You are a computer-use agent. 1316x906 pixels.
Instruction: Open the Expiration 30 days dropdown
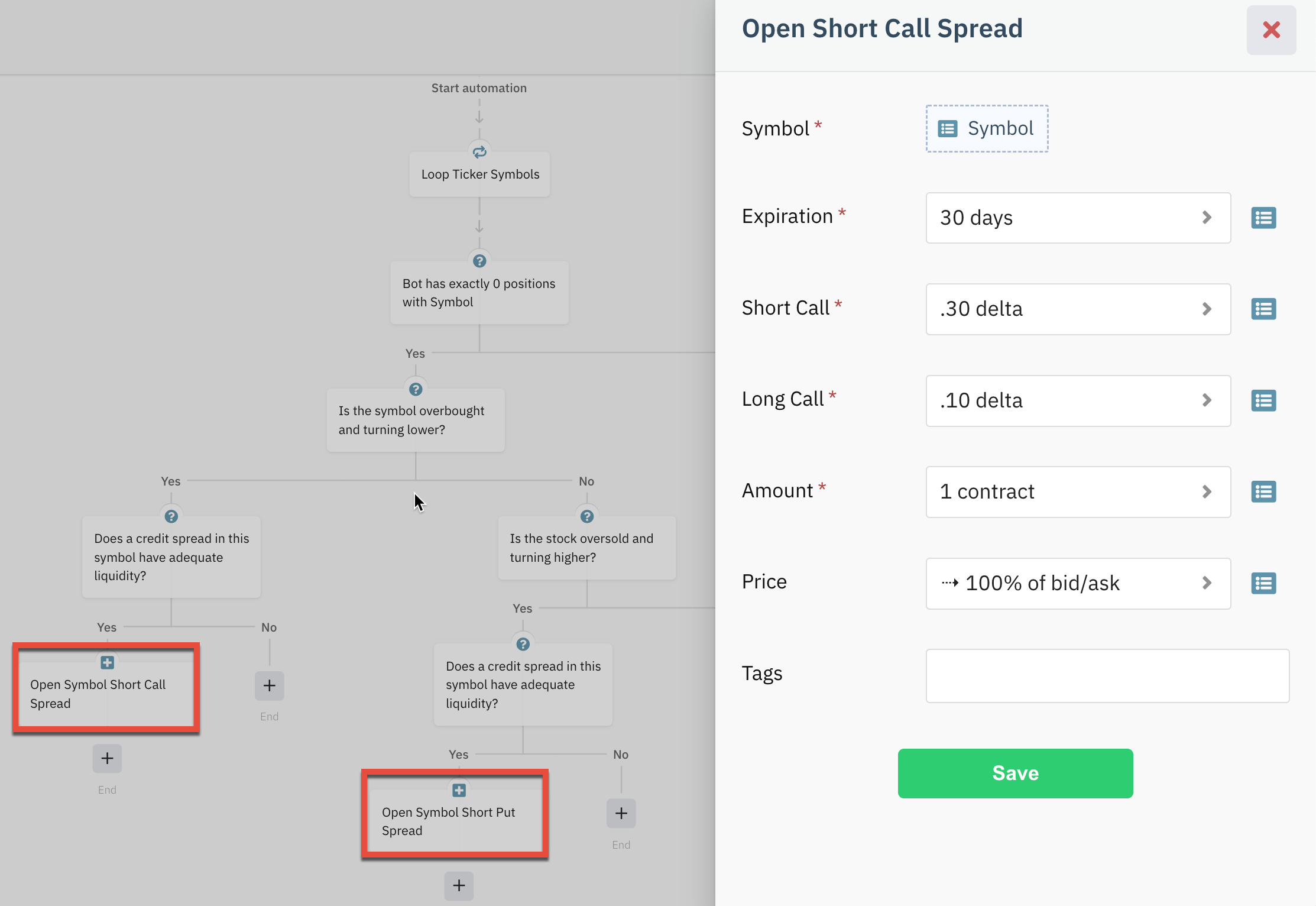point(1078,218)
